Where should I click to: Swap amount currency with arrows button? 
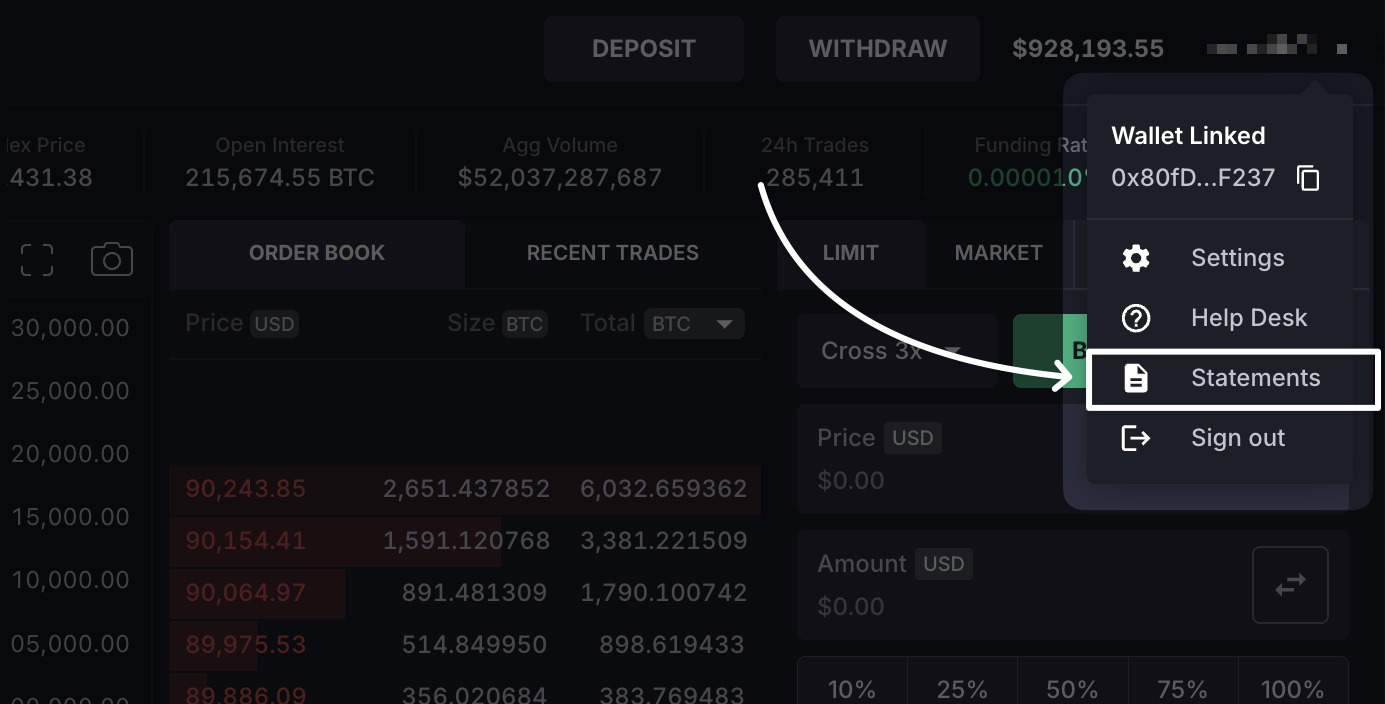1290,585
